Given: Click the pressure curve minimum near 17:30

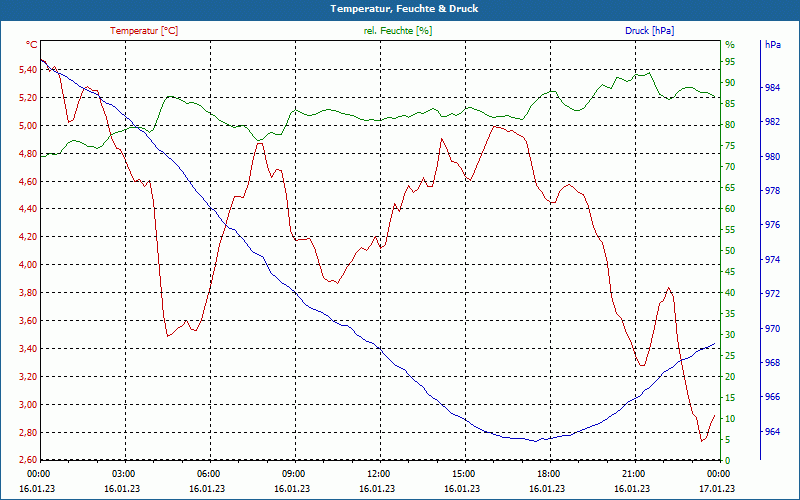Looking at the screenshot, I should (x=535, y=441).
